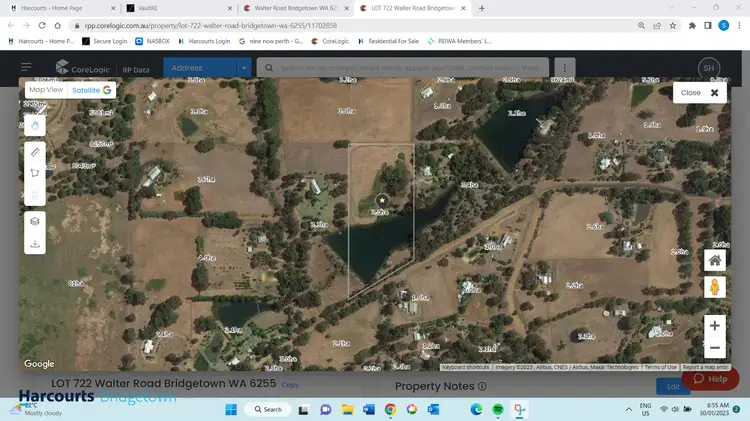750x421 pixels.
Task: Open the CoreLogic bookmark
Action: pos(330,41)
